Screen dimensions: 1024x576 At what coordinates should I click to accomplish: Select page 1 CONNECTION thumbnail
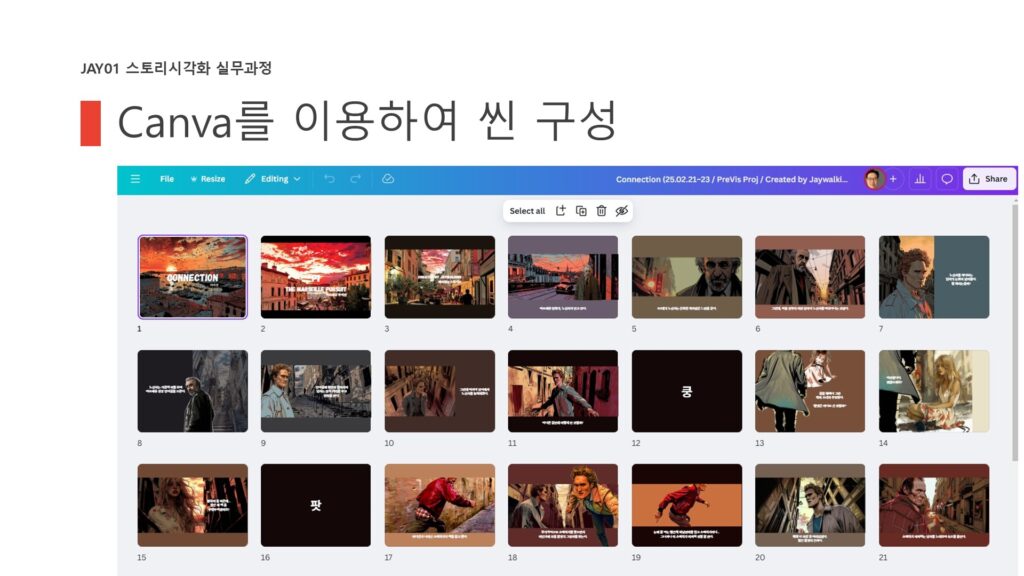(193, 277)
